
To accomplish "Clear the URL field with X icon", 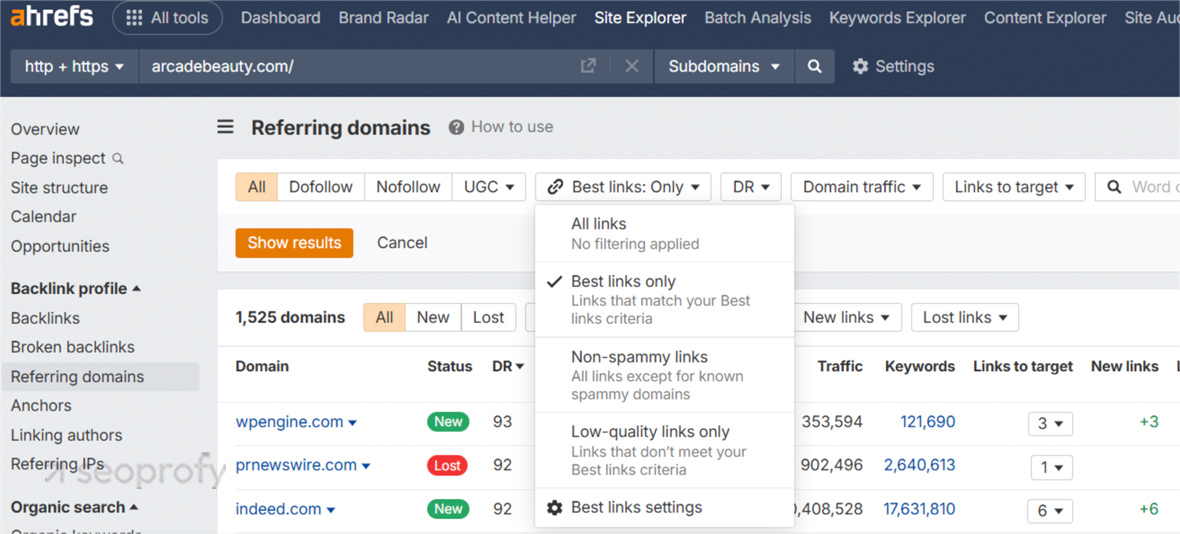I will point(632,66).
